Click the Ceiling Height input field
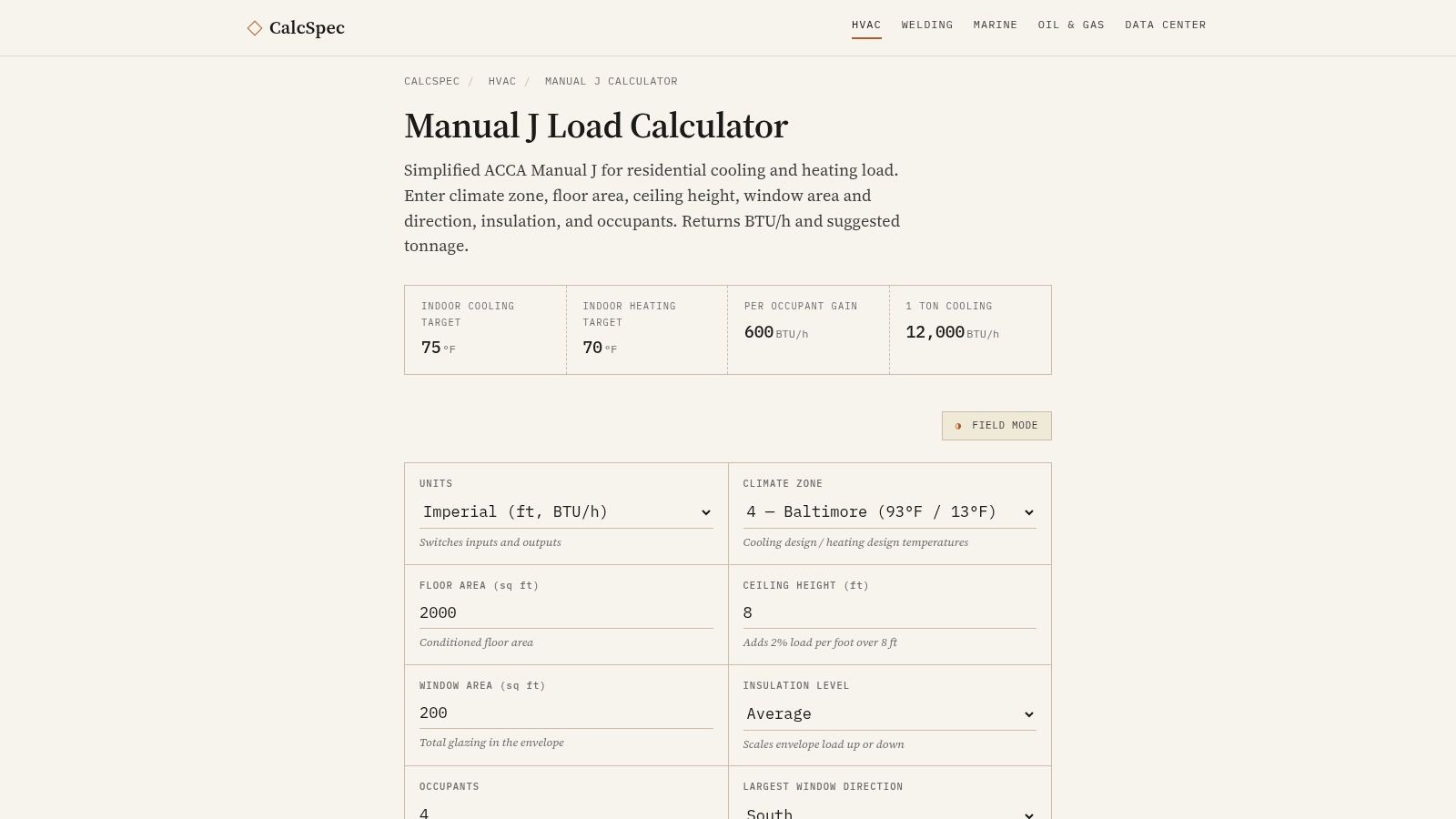Image resolution: width=1456 pixels, height=819 pixels. coord(889,613)
